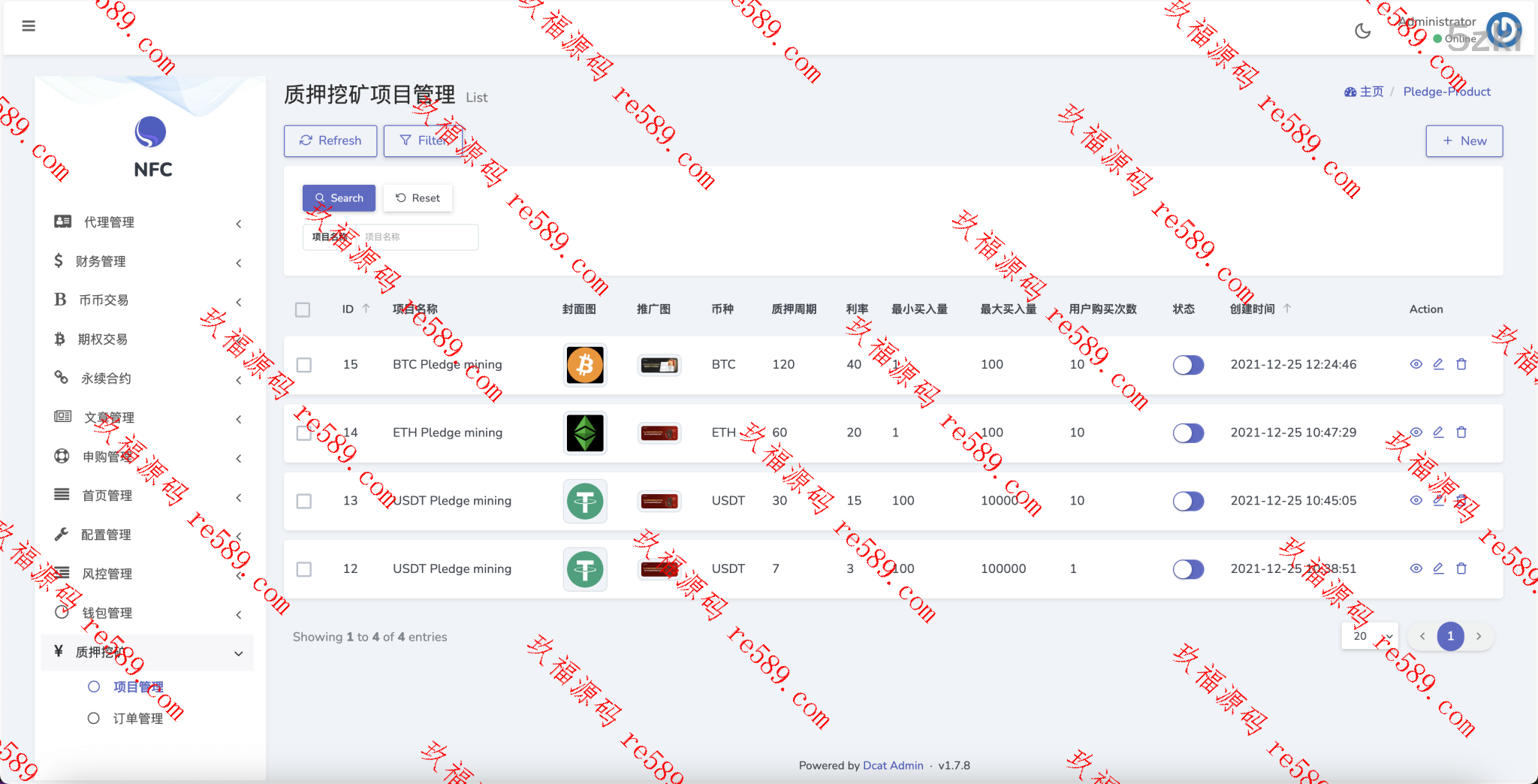Expand the 财务管理 menu item

146,261
